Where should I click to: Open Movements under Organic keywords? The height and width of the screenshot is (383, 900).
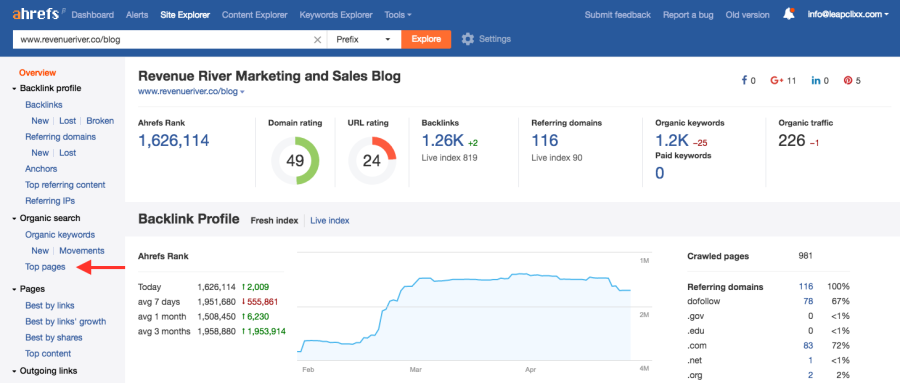click(x=82, y=251)
